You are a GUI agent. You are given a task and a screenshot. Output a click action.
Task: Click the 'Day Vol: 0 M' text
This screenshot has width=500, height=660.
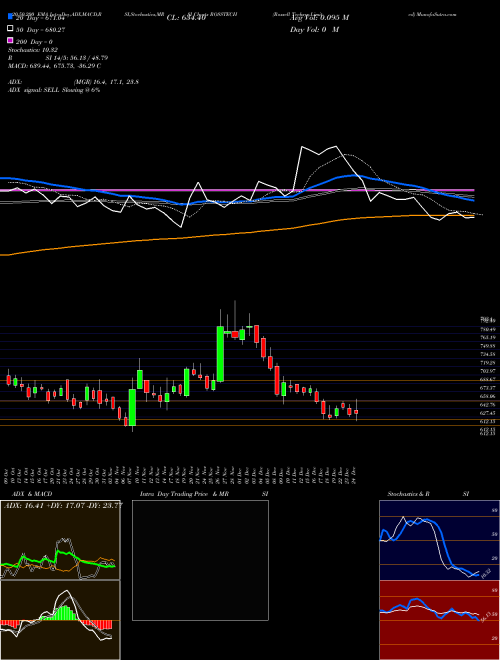point(314,29)
